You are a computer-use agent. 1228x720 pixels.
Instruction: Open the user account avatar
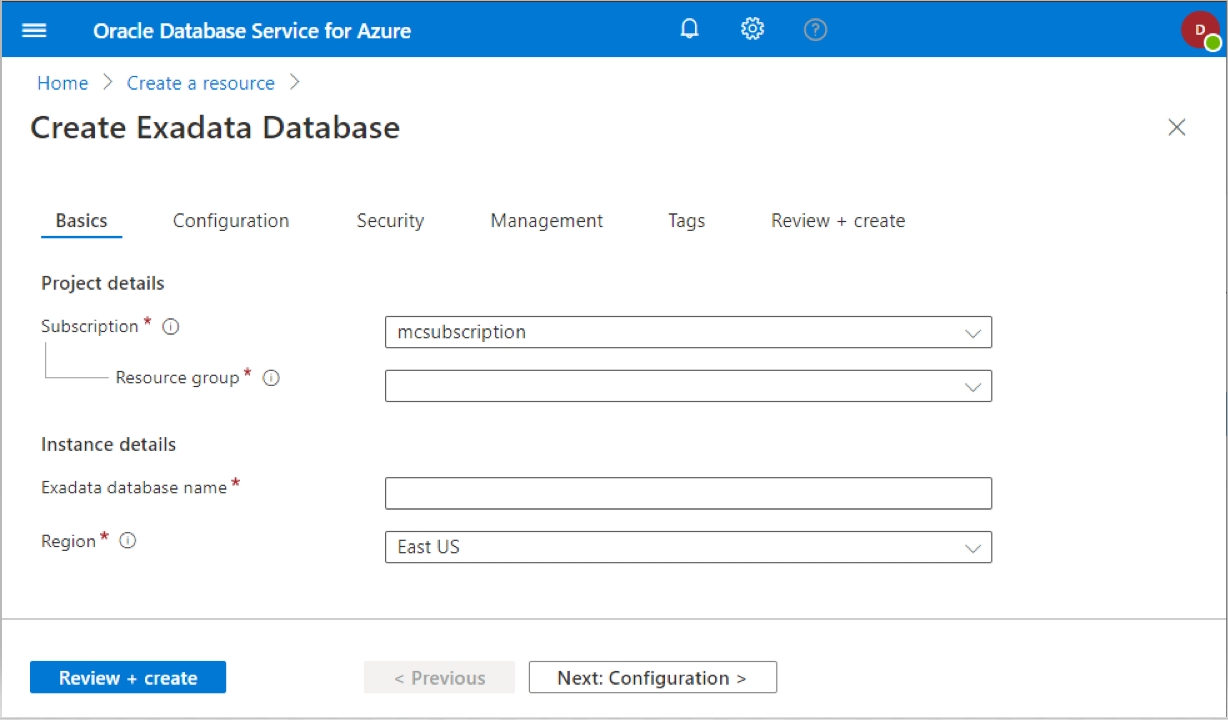[x=1200, y=30]
